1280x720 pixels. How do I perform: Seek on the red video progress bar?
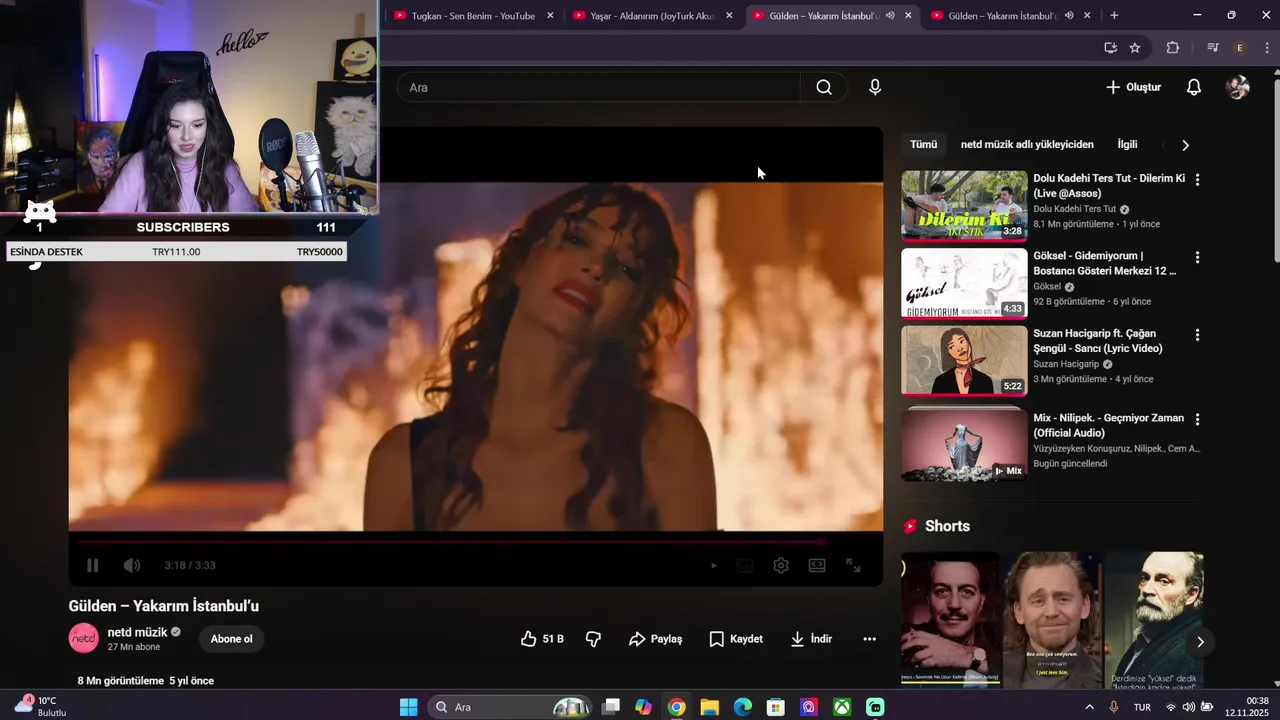click(447, 542)
